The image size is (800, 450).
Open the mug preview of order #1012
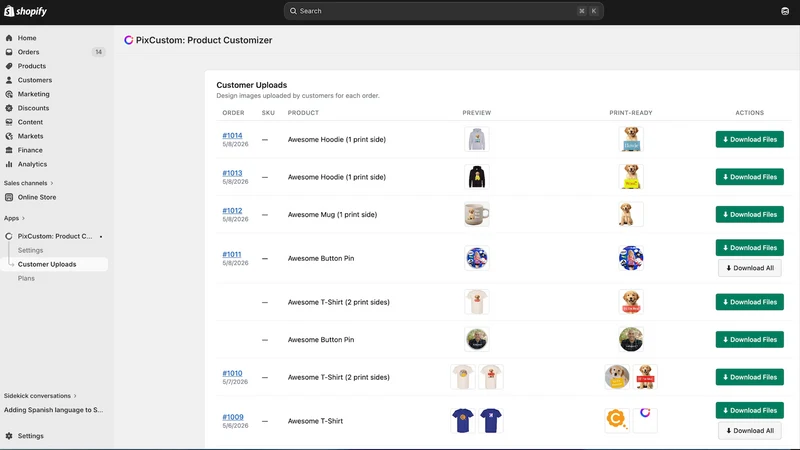pos(477,214)
